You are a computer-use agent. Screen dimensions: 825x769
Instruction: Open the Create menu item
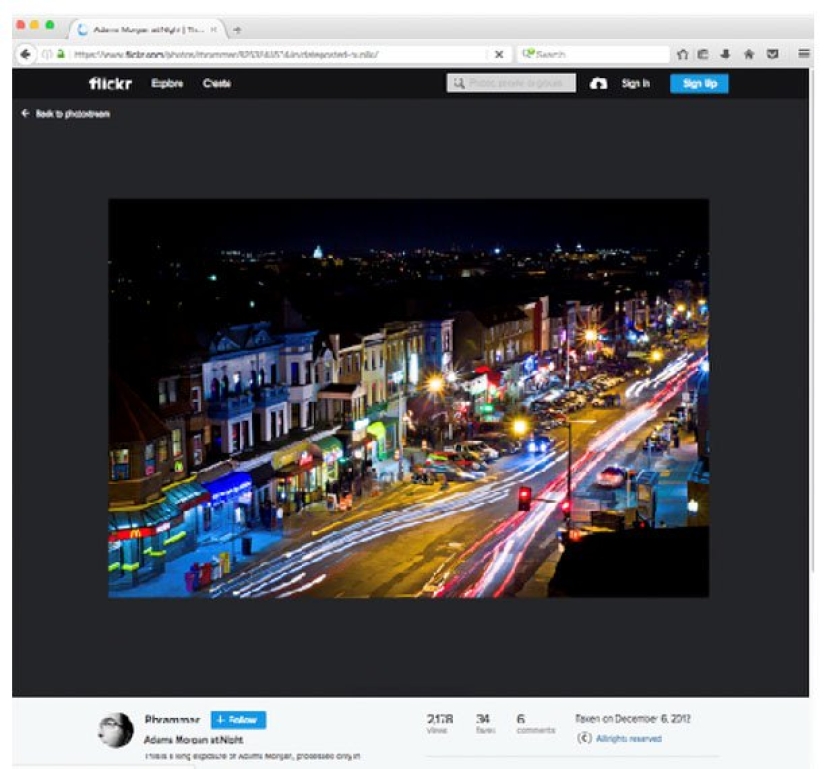(x=217, y=84)
